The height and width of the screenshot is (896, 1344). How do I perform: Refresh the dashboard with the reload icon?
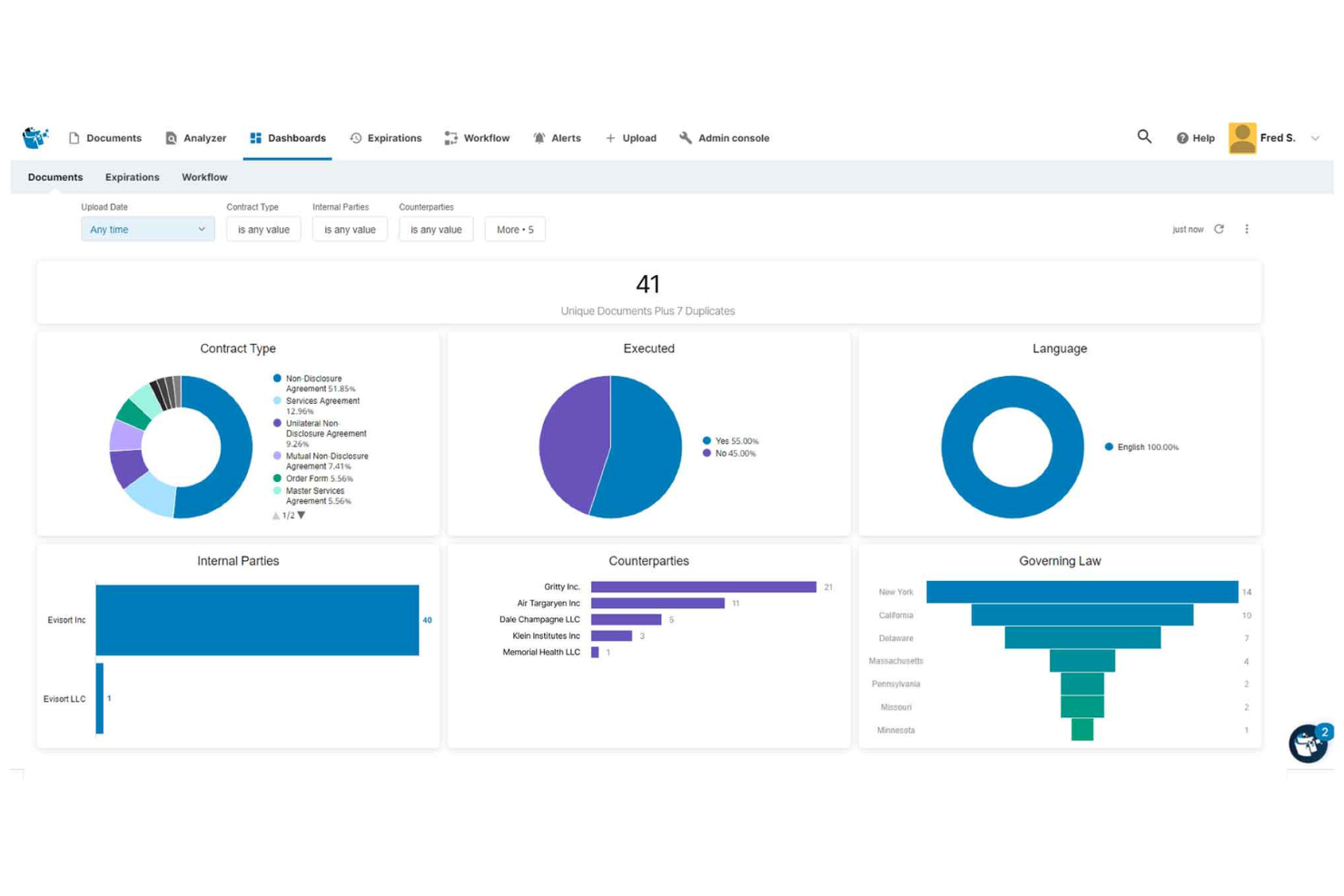coord(1219,229)
